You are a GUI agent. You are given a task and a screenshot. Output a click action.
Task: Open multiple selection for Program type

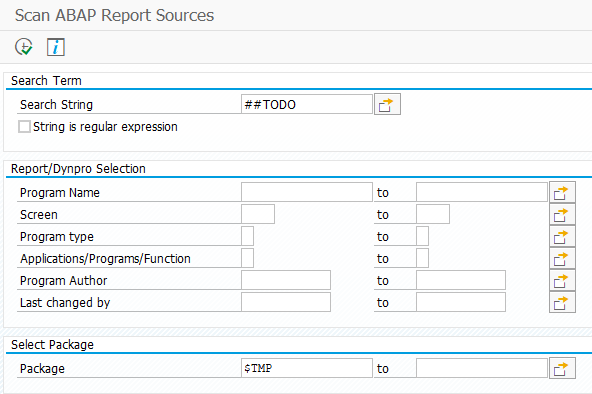coord(562,236)
